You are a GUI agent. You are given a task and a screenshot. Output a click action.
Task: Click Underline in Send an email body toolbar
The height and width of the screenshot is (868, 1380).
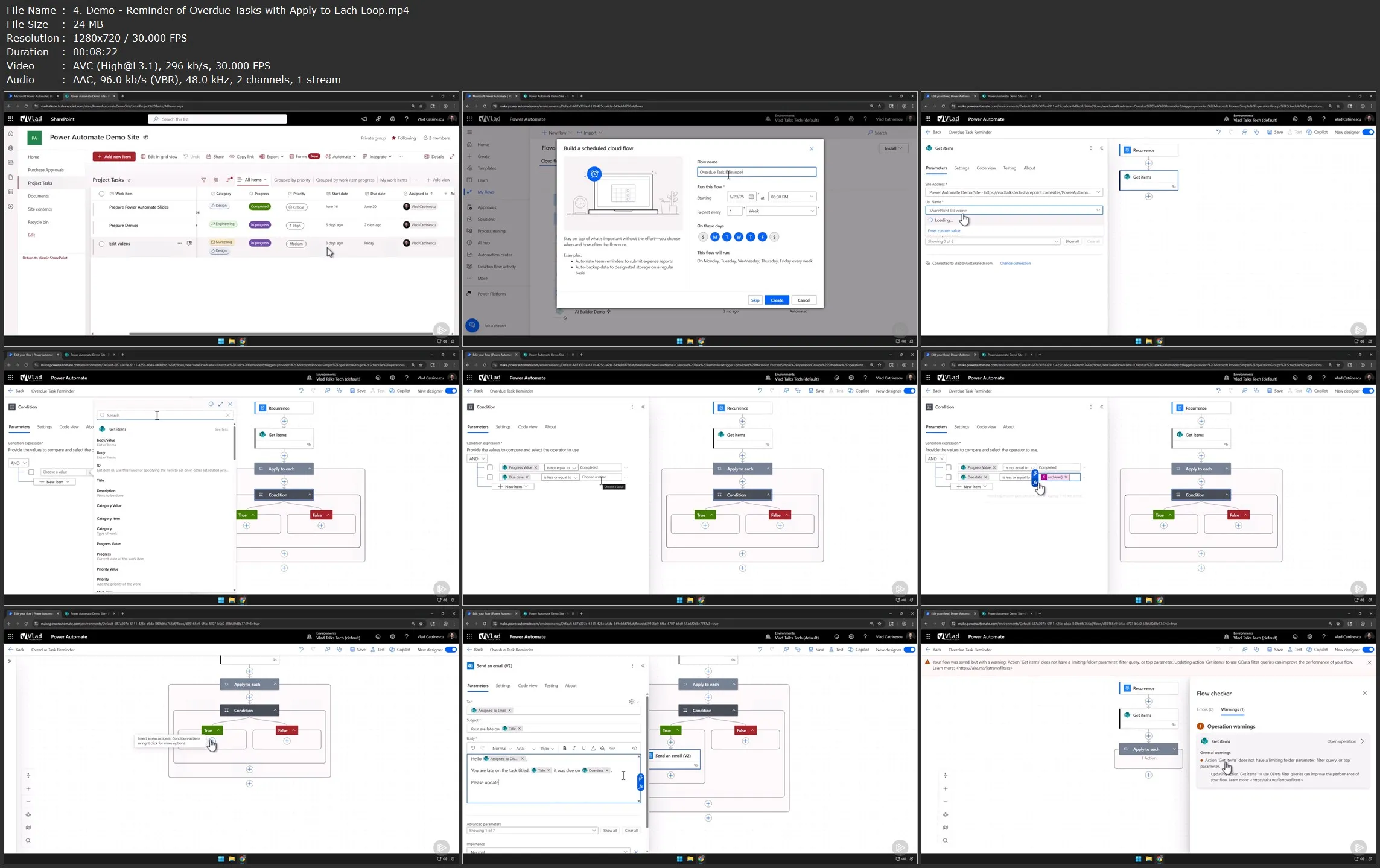click(583, 748)
